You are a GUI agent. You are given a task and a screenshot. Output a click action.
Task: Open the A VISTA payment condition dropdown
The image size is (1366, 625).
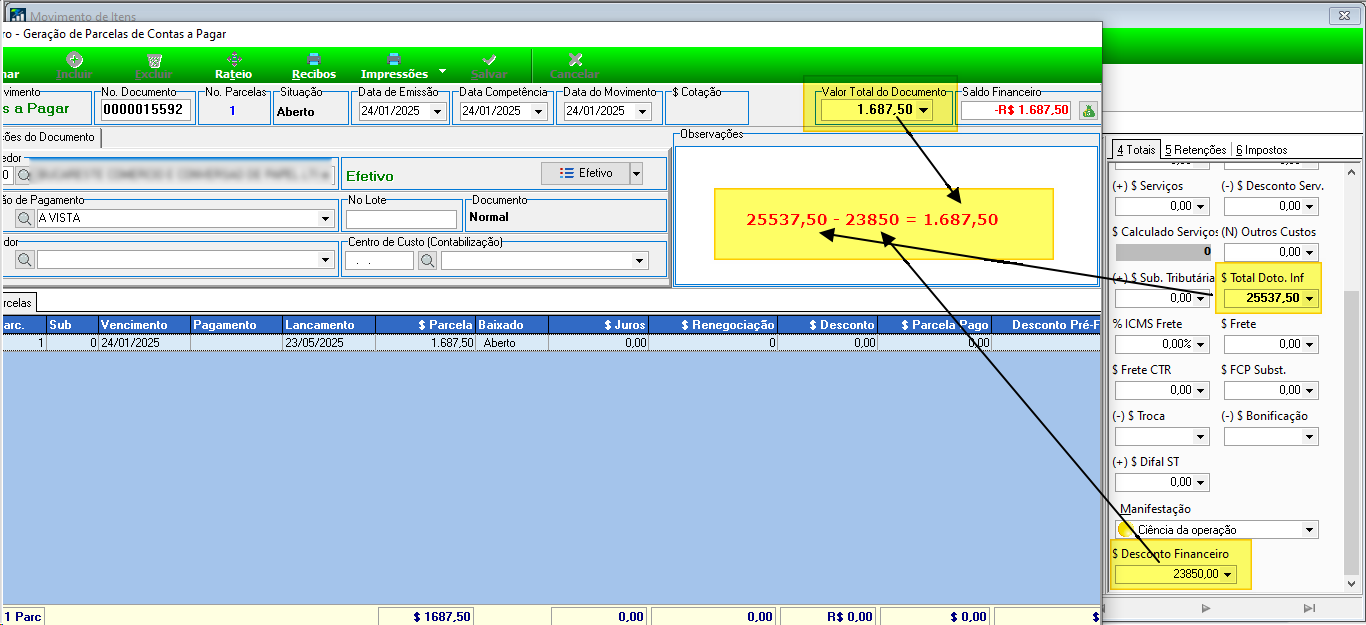(325, 218)
